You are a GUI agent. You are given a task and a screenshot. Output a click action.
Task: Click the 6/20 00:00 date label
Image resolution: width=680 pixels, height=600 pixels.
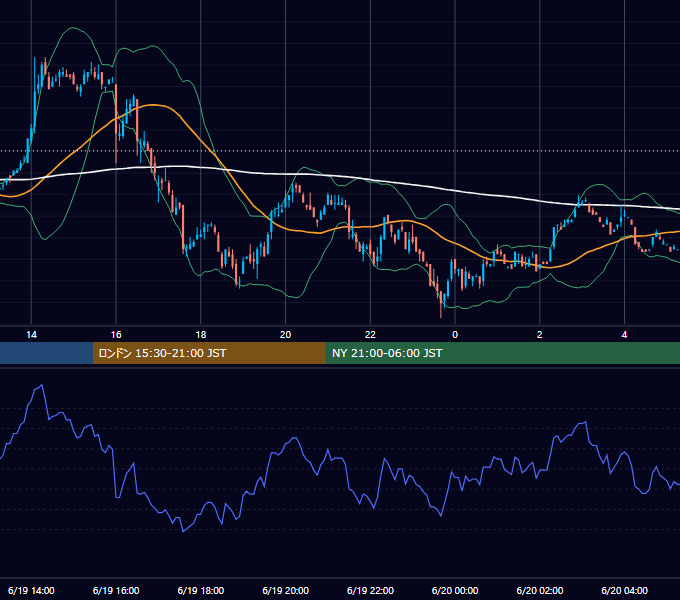coord(455,590)
